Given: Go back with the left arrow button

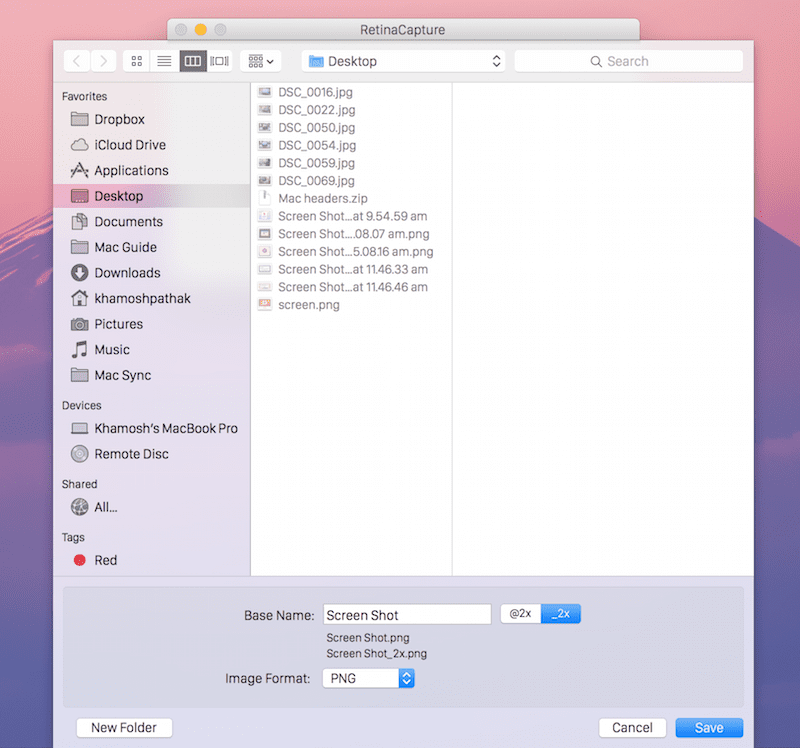Looking at the screenshot, I should (77, 61).
